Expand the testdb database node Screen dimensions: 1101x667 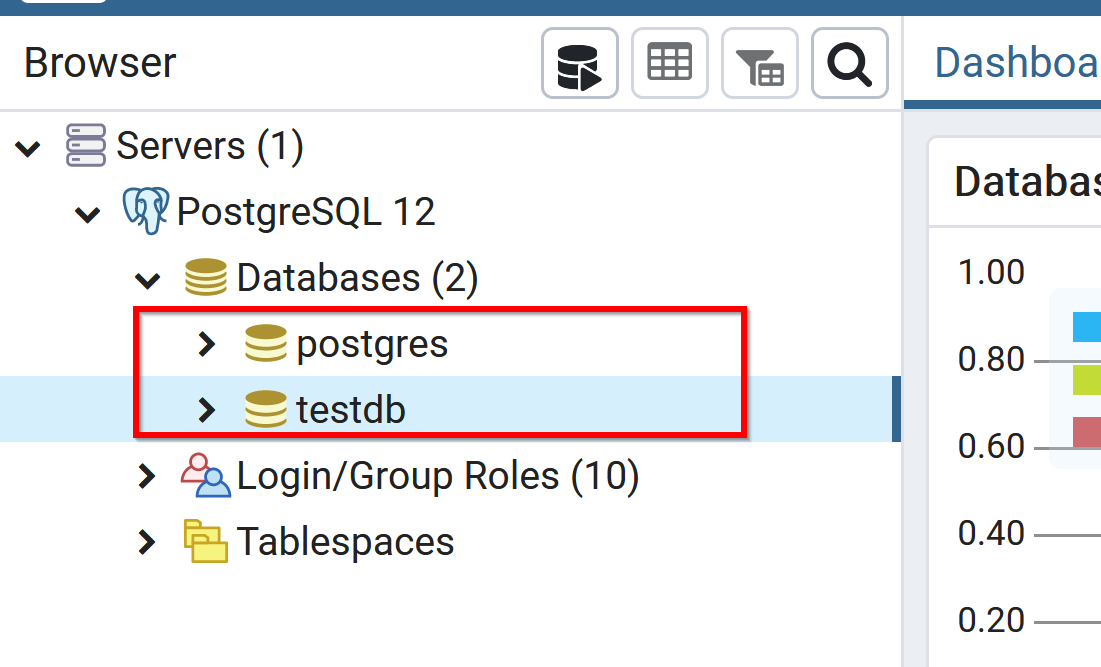[x=207, y=410]
